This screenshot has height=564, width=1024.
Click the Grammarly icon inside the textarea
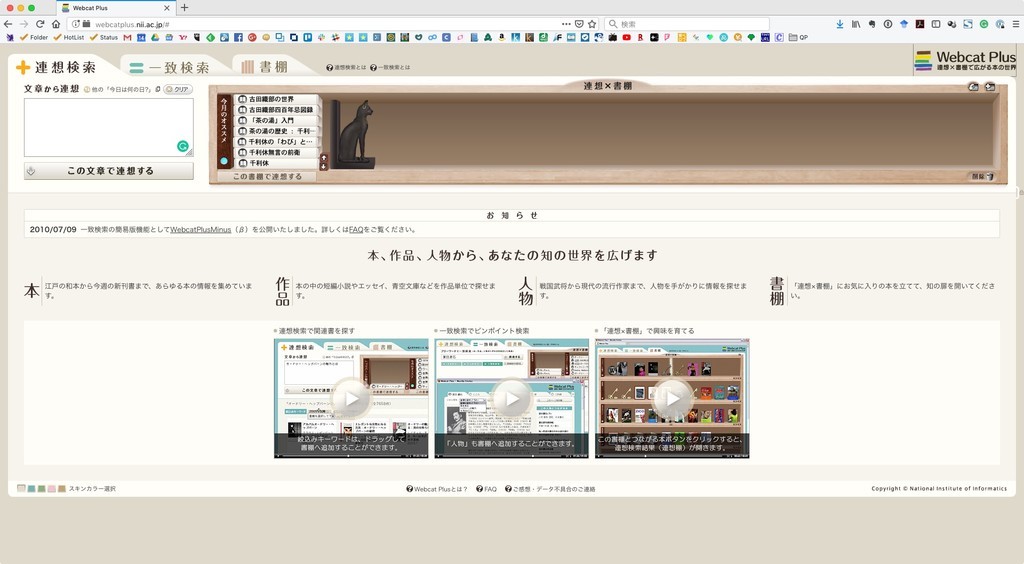click(x=183, y=146)
